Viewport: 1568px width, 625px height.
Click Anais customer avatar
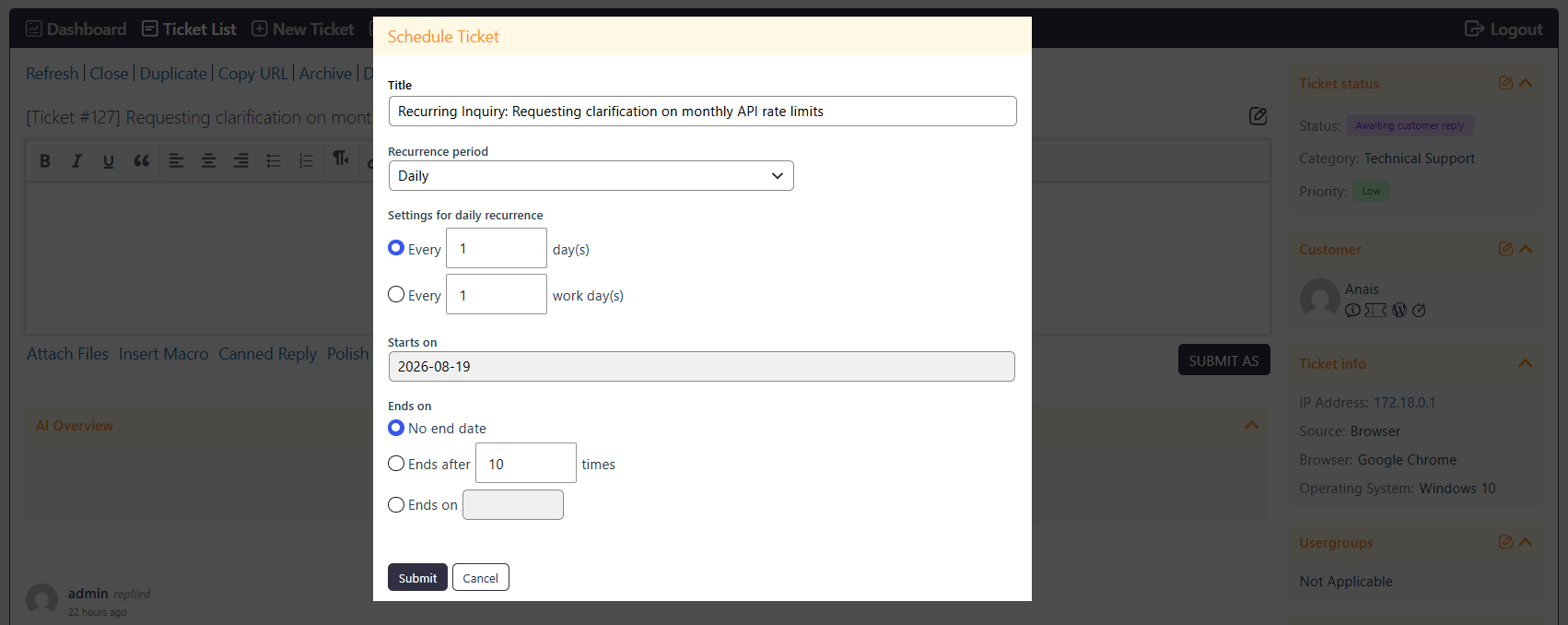pos(1319,299)
